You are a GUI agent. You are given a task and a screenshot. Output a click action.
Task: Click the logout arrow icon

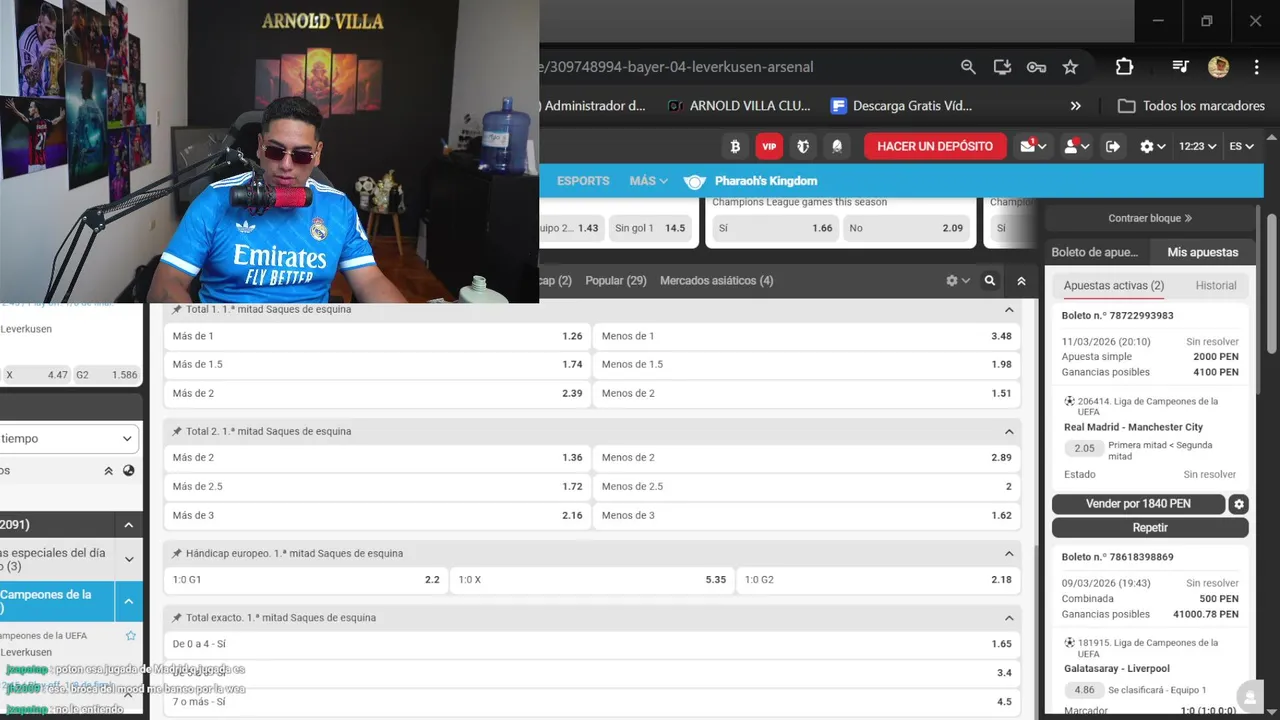pos(1112,146)
